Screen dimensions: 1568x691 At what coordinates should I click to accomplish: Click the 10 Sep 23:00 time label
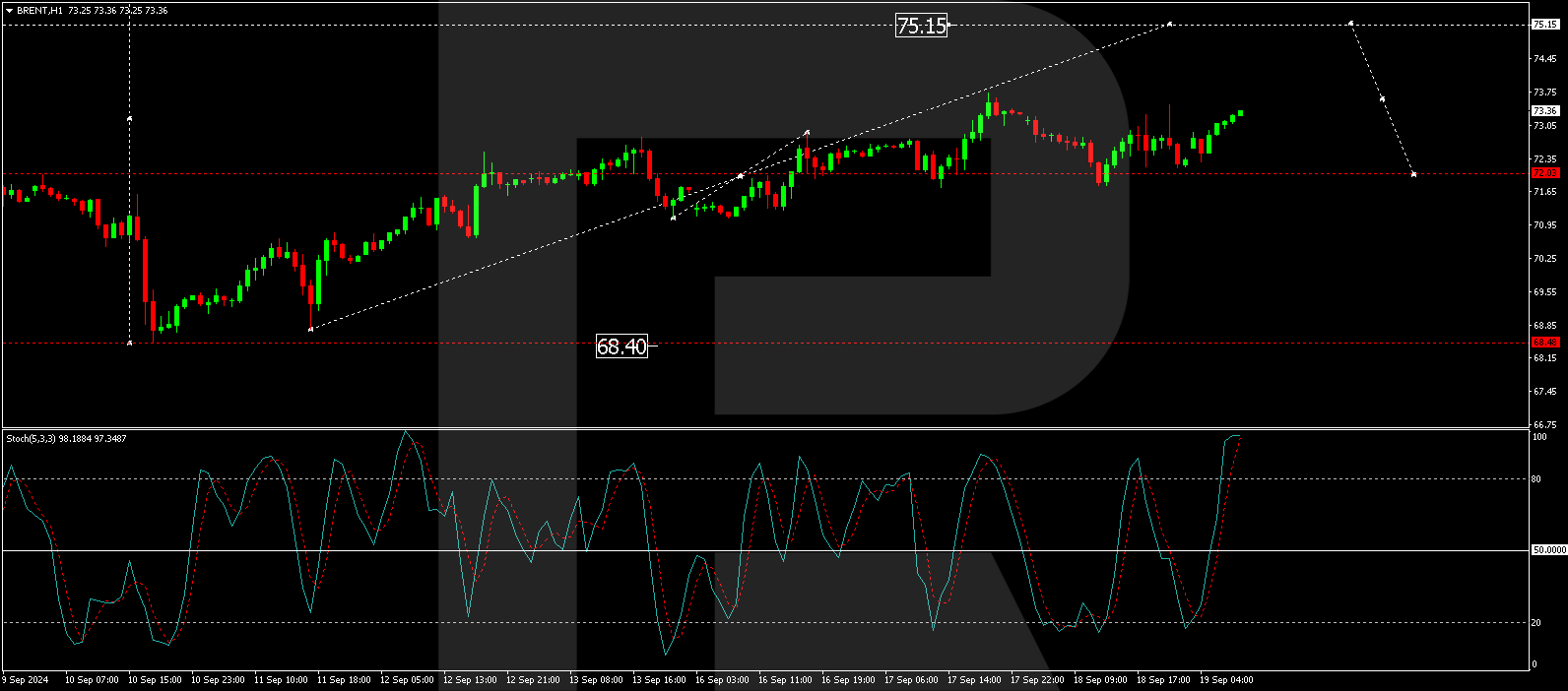pos(218,680)
